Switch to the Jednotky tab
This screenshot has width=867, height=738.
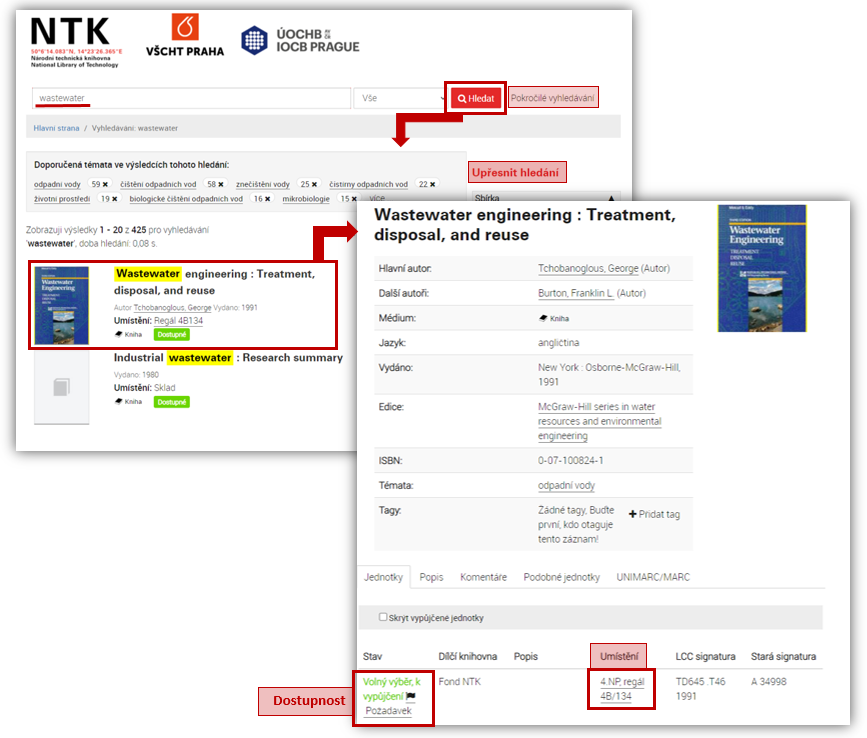click(383, 577)
